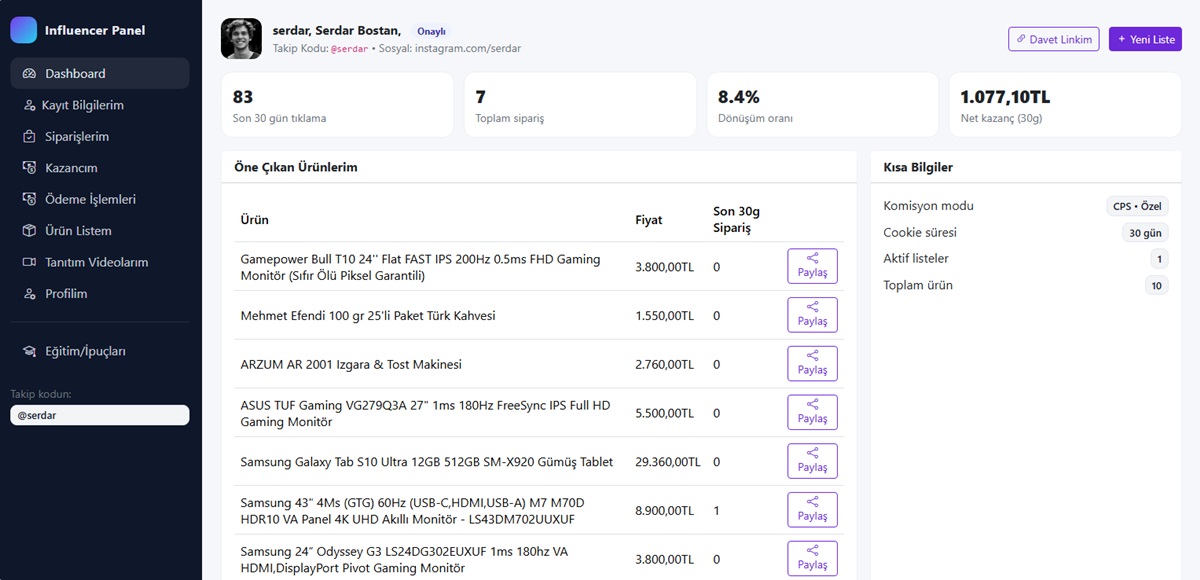Share the Gamepower Bull T10 monitor
The height and width of the screenshot is (580, 1200).
coord(812,266)
